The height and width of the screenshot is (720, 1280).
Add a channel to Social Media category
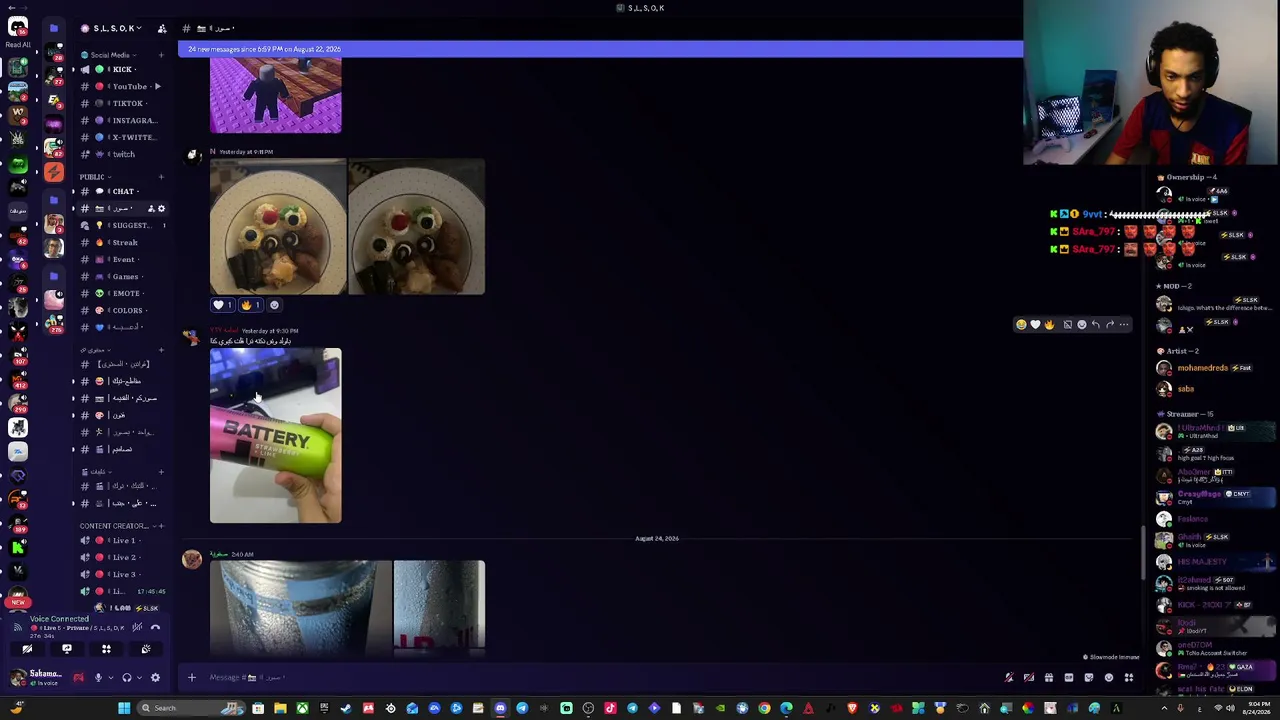pos(161,55)
